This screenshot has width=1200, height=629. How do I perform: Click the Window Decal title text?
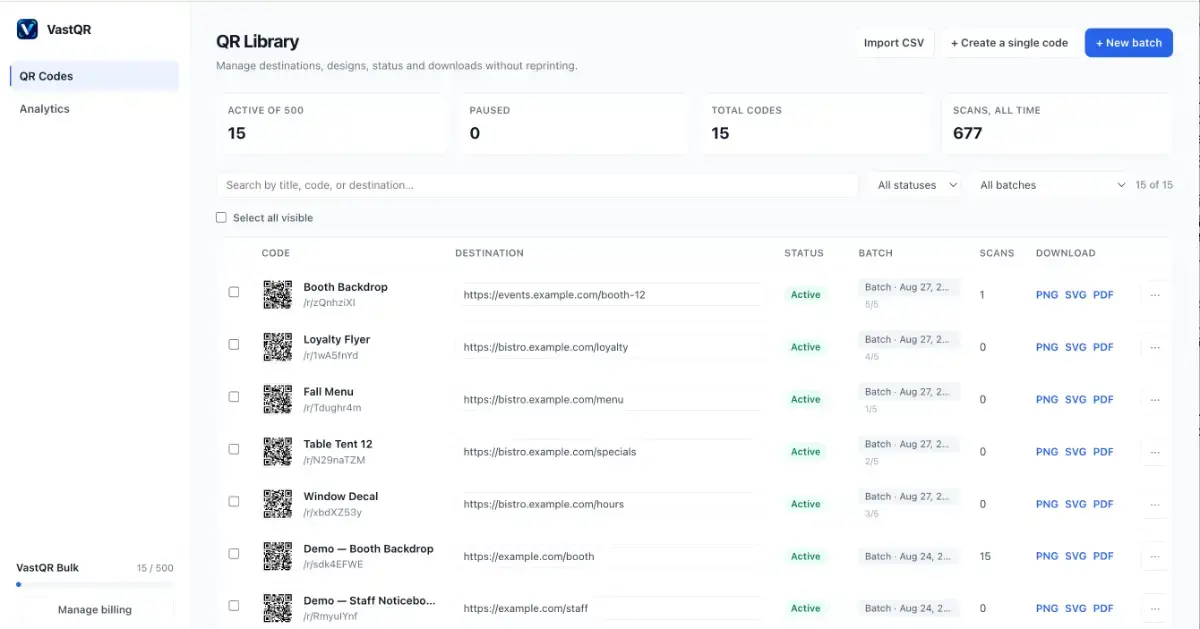click(341, 496)
